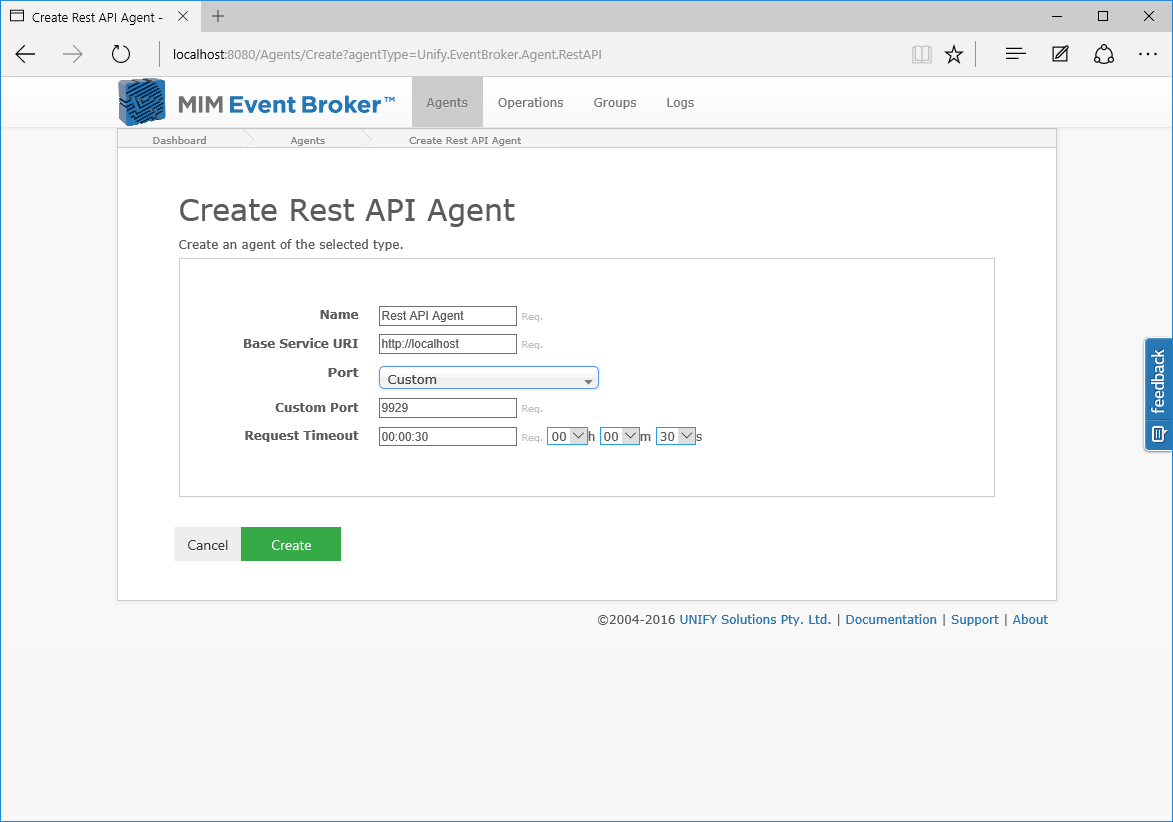This screenshot has height=822, width=1173.
Task: Open the UNIFY Solutions Pty. Ltd. link
Action: tap(755, 619)
